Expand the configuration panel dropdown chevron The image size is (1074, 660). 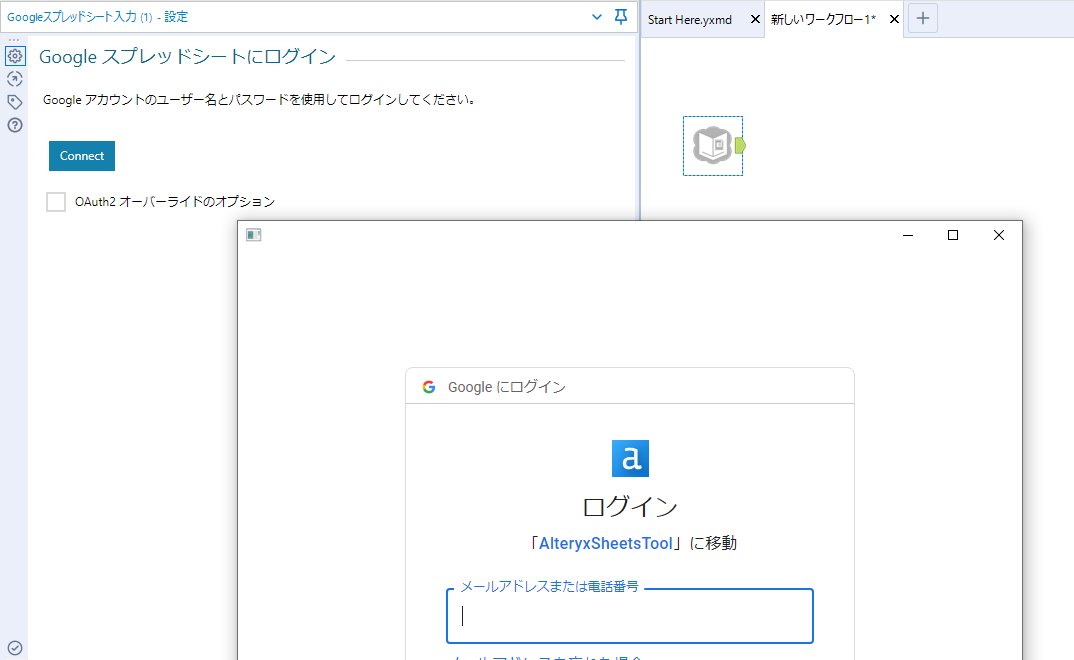pyautogui.click(x=597, y=17)
